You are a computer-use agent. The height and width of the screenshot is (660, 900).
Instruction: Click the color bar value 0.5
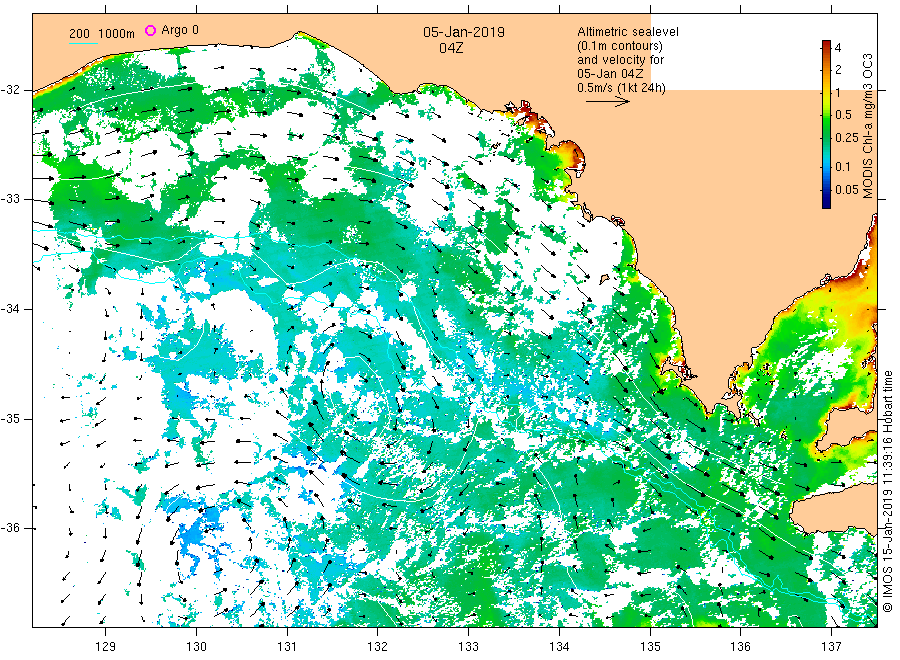[x=843, y=114]
